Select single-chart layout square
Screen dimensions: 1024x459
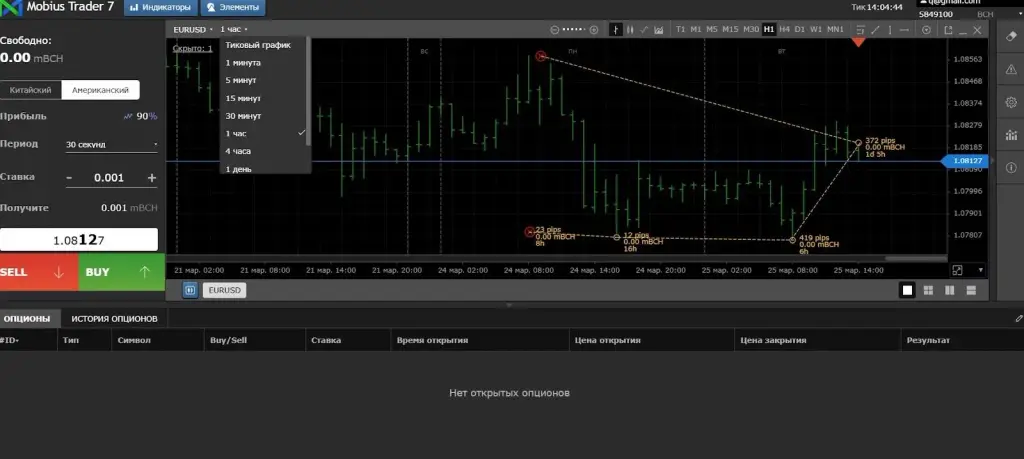(907, 291)
